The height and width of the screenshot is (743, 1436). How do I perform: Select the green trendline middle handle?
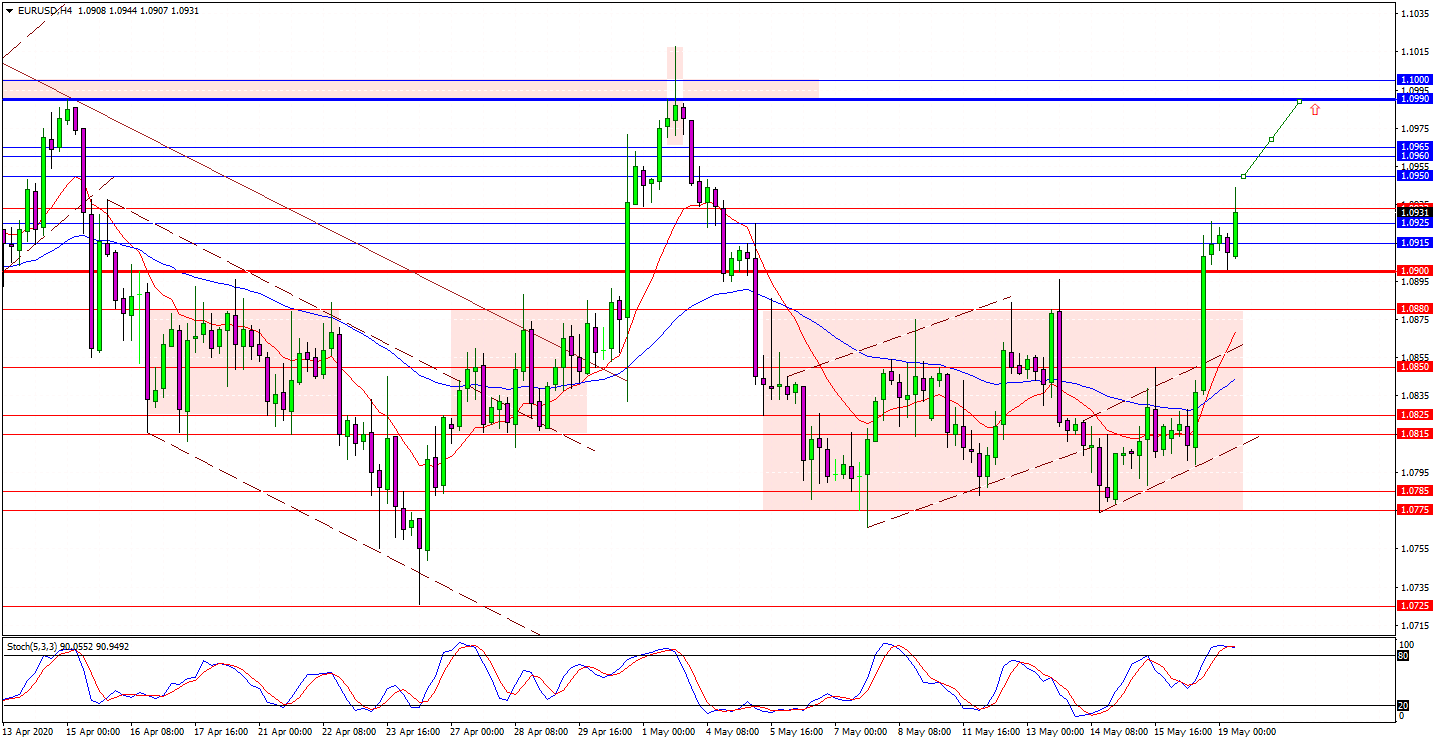[x=1271, y=139]
